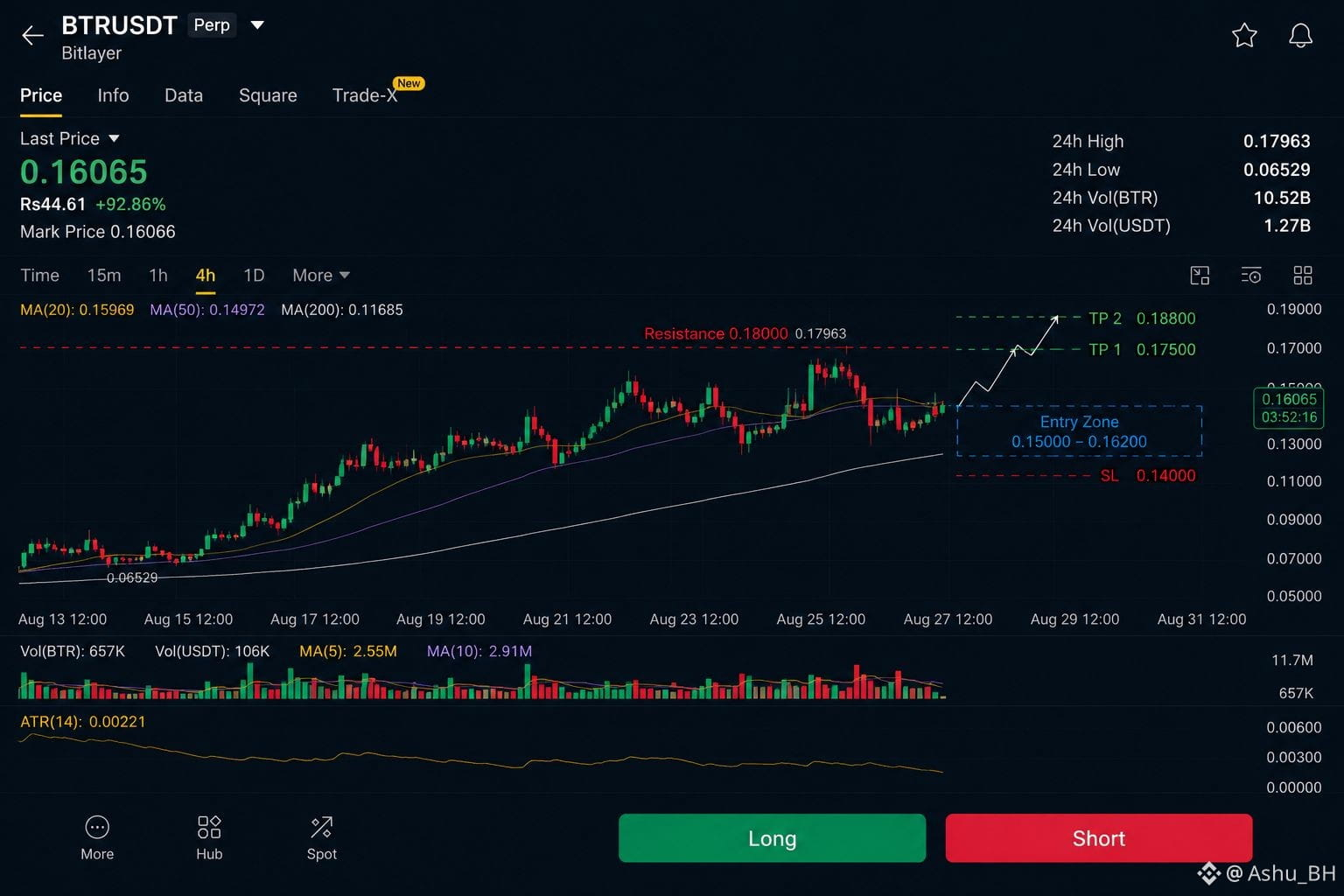Viewport: 1344px width, 896px height.
Task: Click the 0.16065 last price value
Action: click(x=84, y=172)
